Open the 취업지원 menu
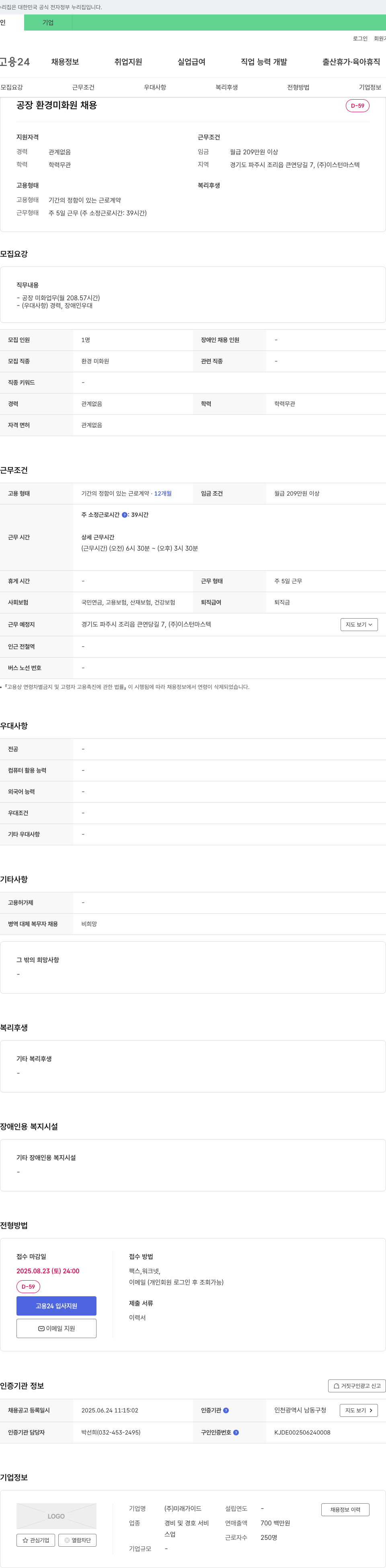This screenshot has height=1568, width=386. tap(128, 62)
